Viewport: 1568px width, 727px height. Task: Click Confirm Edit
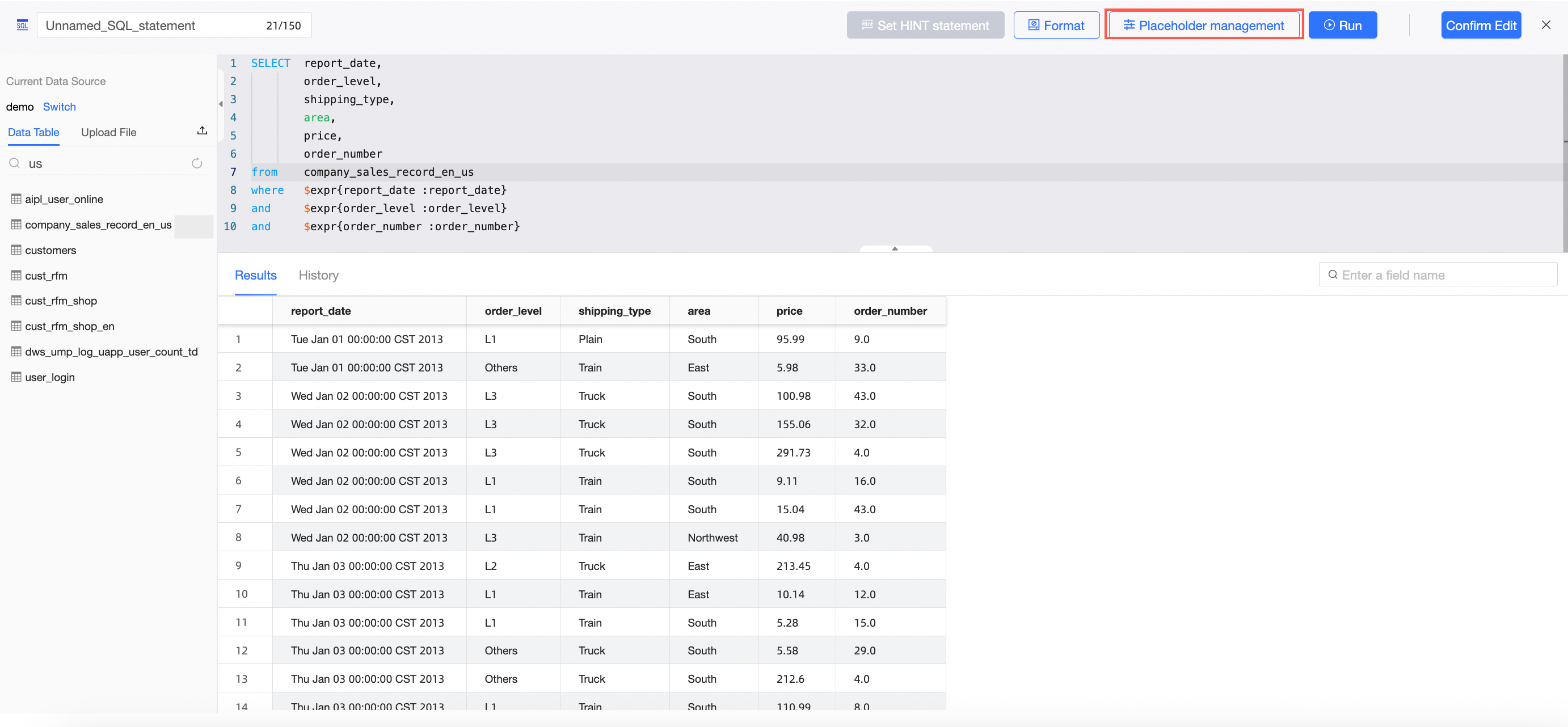[1480, 25]
